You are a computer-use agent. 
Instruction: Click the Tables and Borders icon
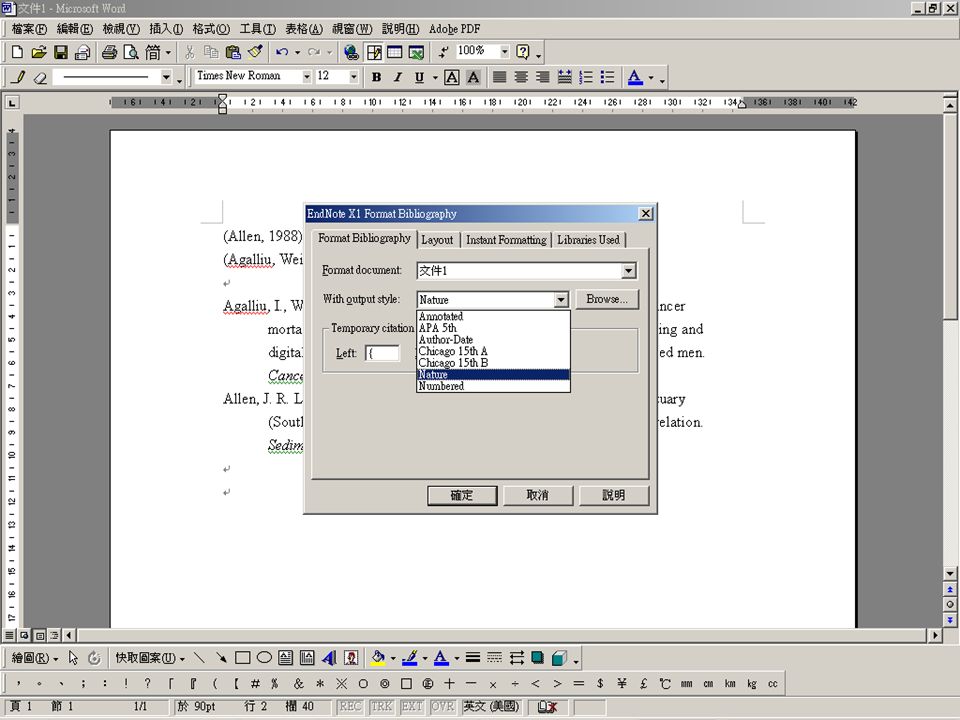[374, 52]
